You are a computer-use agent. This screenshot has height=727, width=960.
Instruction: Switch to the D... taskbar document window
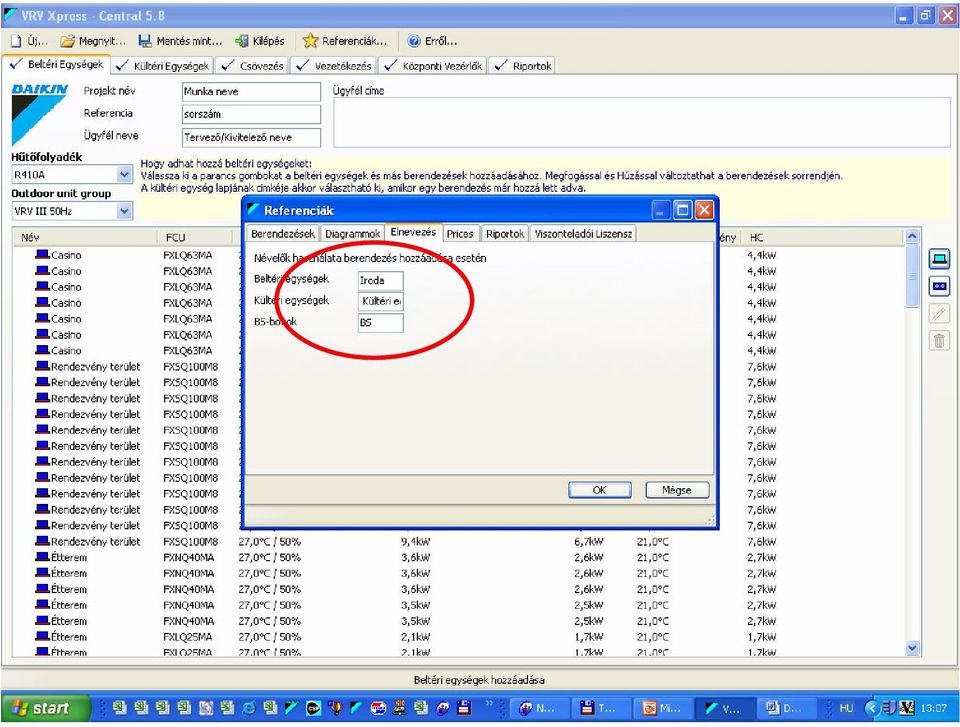(785, 709)
